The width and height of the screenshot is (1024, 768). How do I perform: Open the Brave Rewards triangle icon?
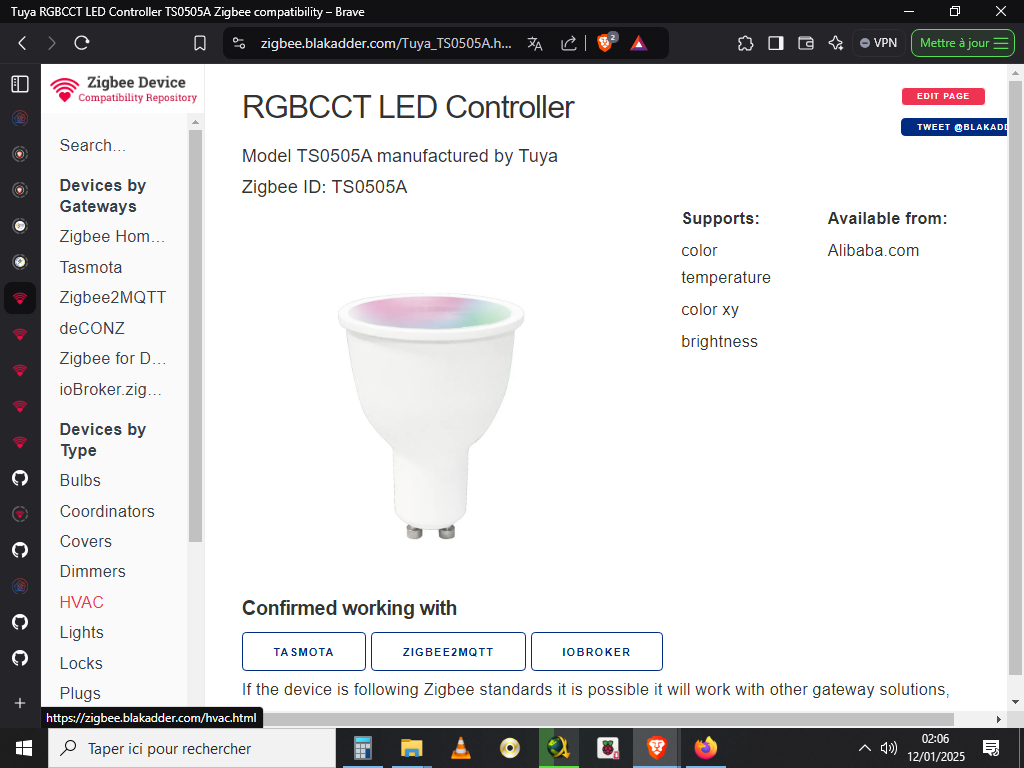coord(639,43)
